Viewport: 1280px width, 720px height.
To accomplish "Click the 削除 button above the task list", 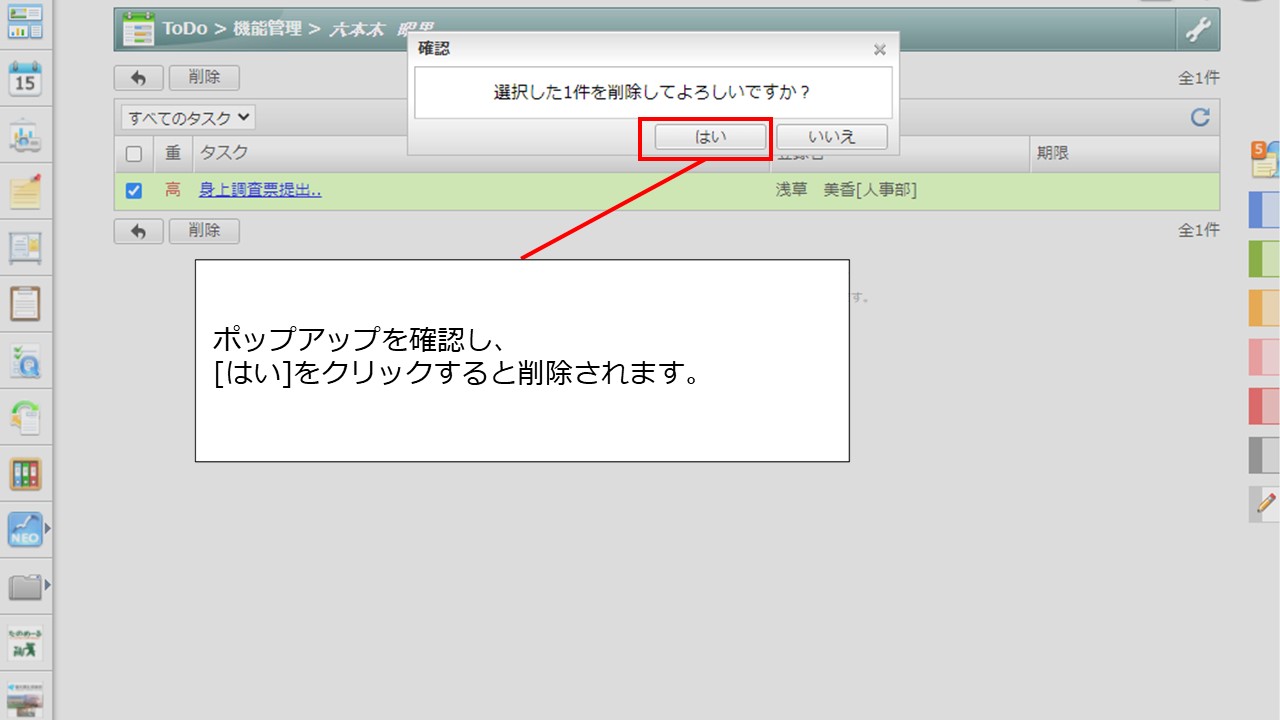I will click(x=204, y=78).
